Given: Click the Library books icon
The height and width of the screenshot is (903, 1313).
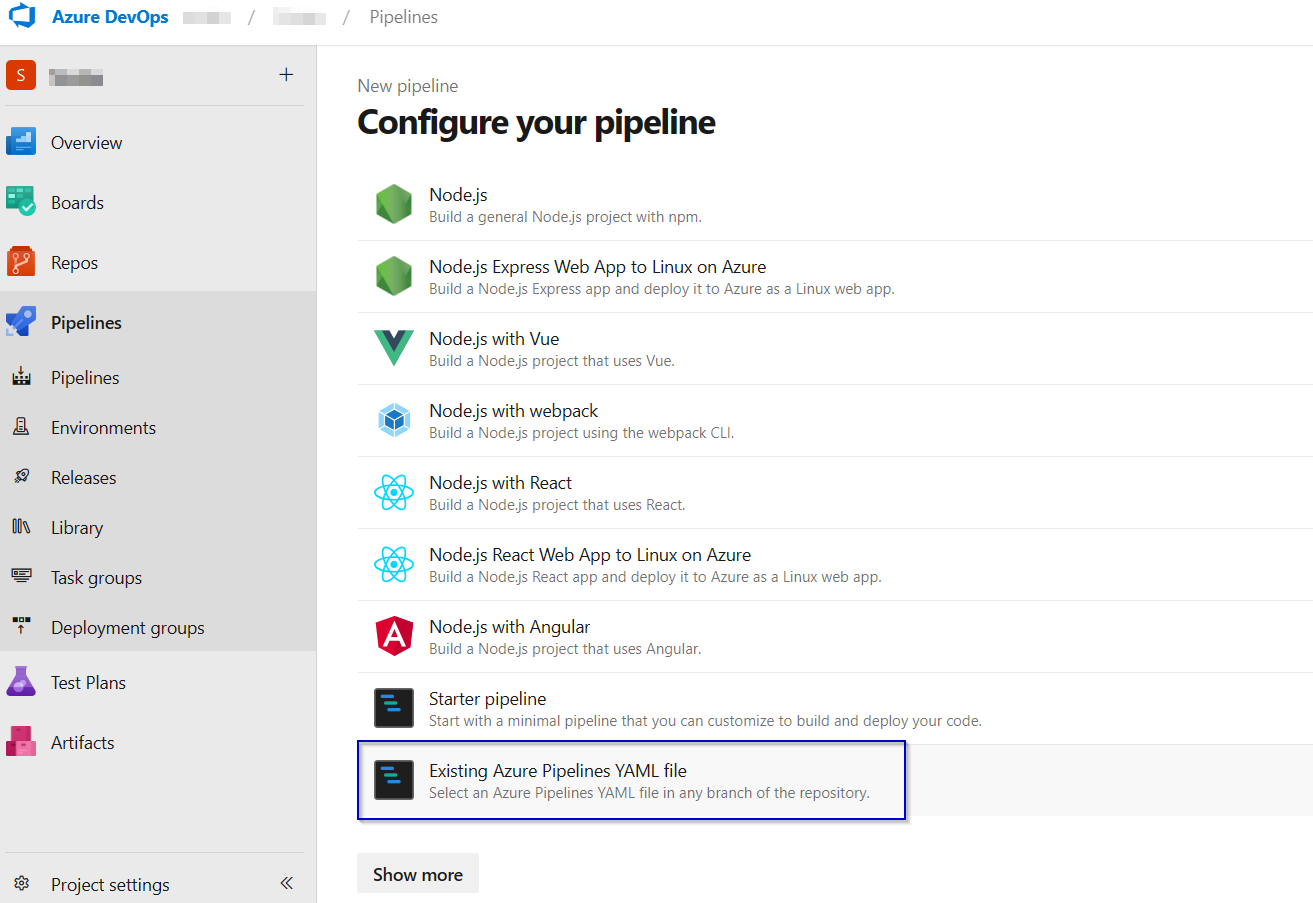Looking at the screenshot, I should click(x=21, y=527).
